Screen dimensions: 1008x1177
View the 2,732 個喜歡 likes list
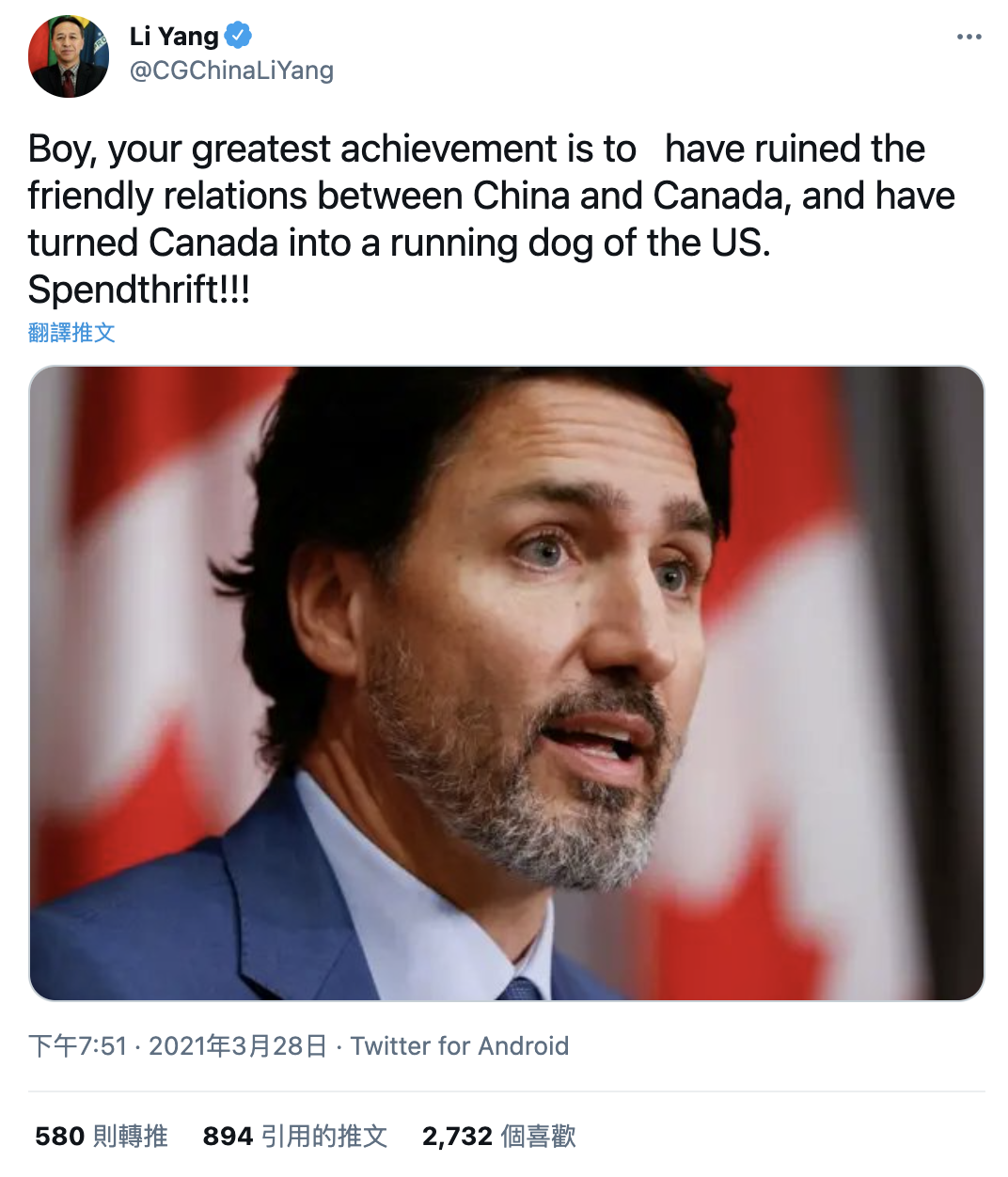(x=498, y=1137)
